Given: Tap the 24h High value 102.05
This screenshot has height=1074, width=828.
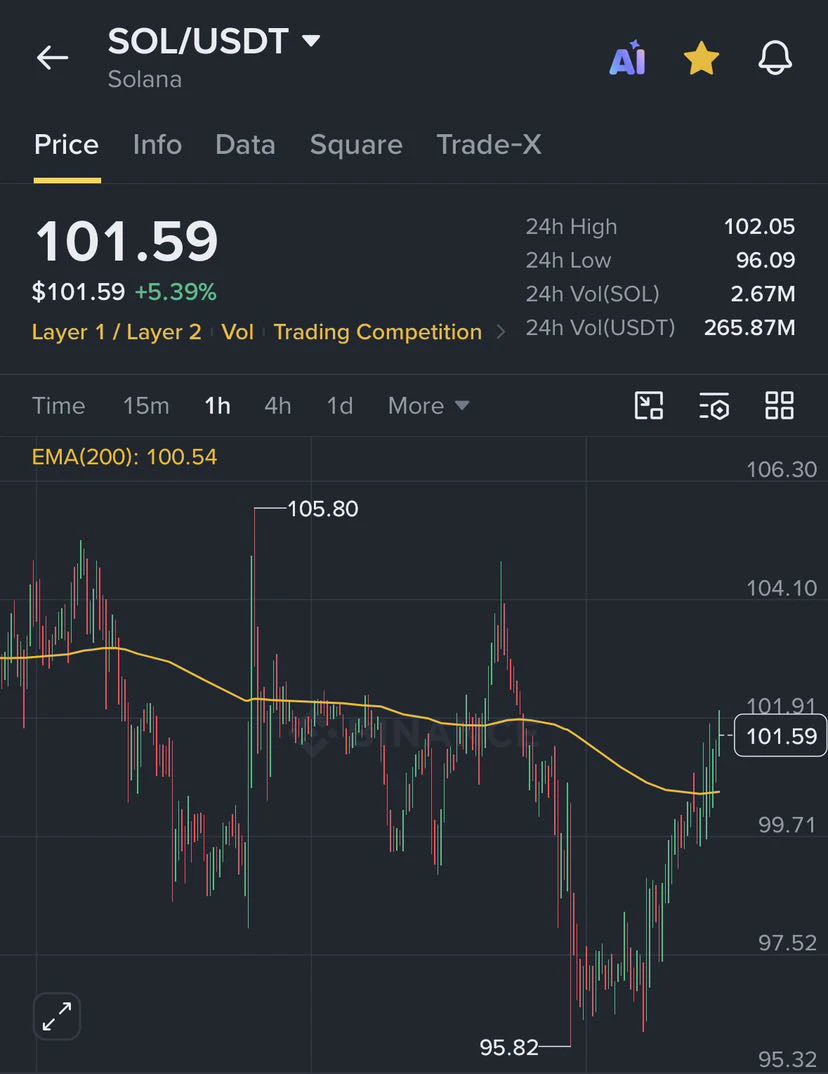Looking at the screenshot, I should point(760,227).
